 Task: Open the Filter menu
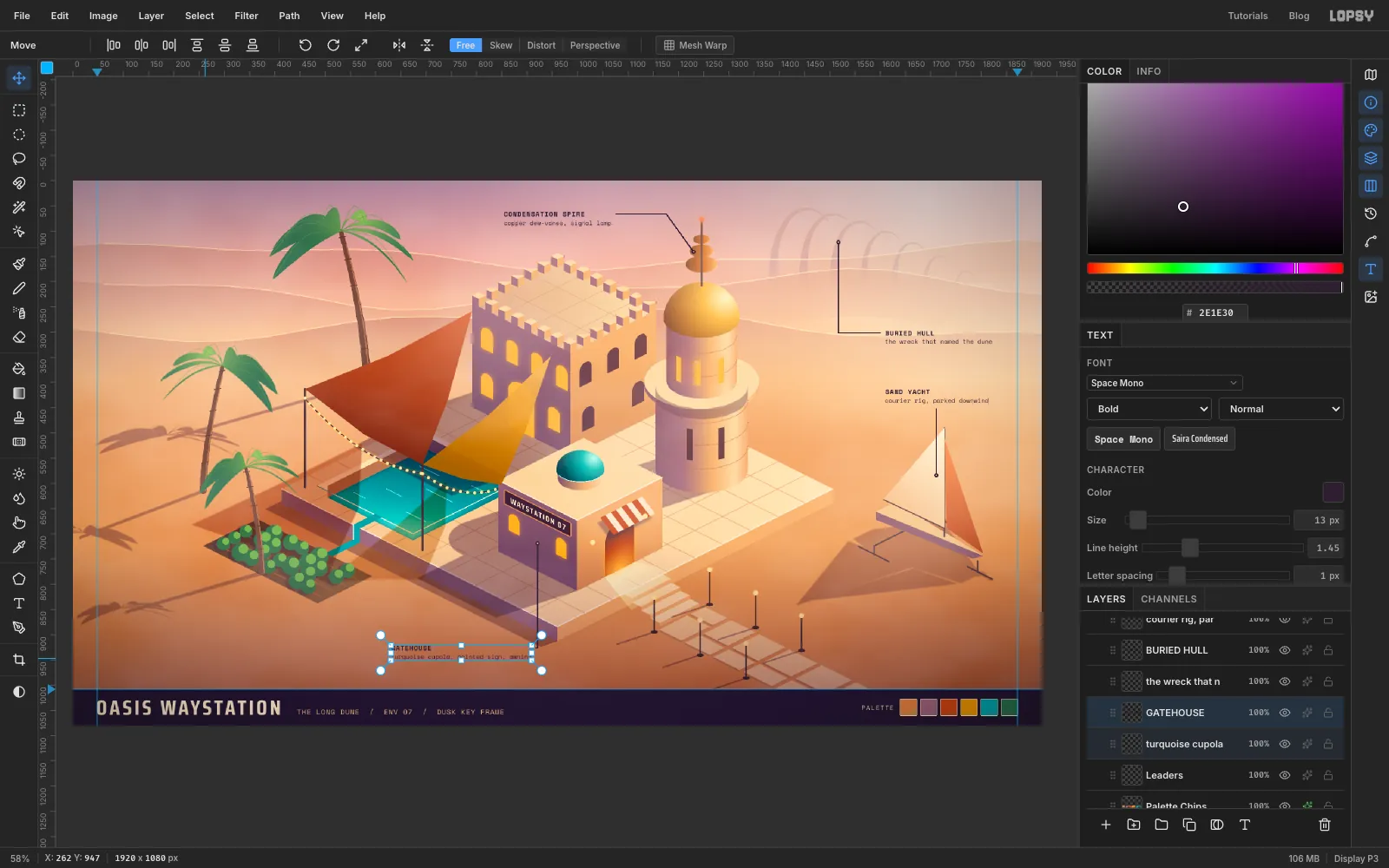pos(247,16)
